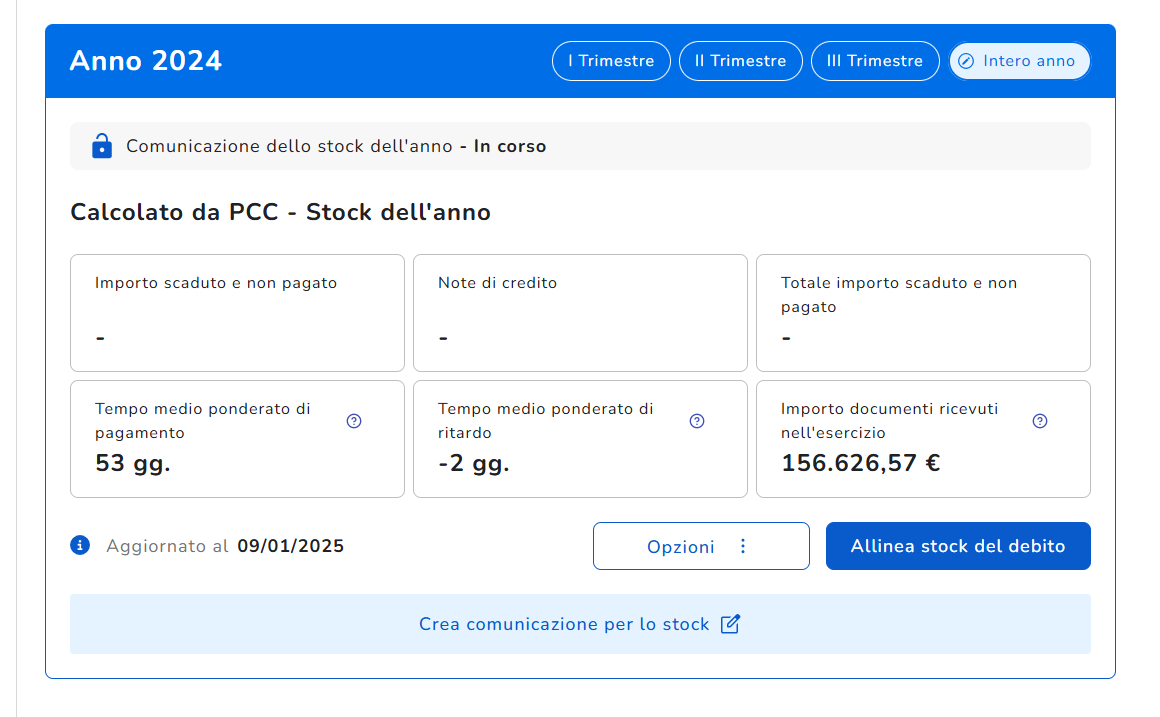
Task: Select the III Trimestre tab
Action: coord(874,61)
